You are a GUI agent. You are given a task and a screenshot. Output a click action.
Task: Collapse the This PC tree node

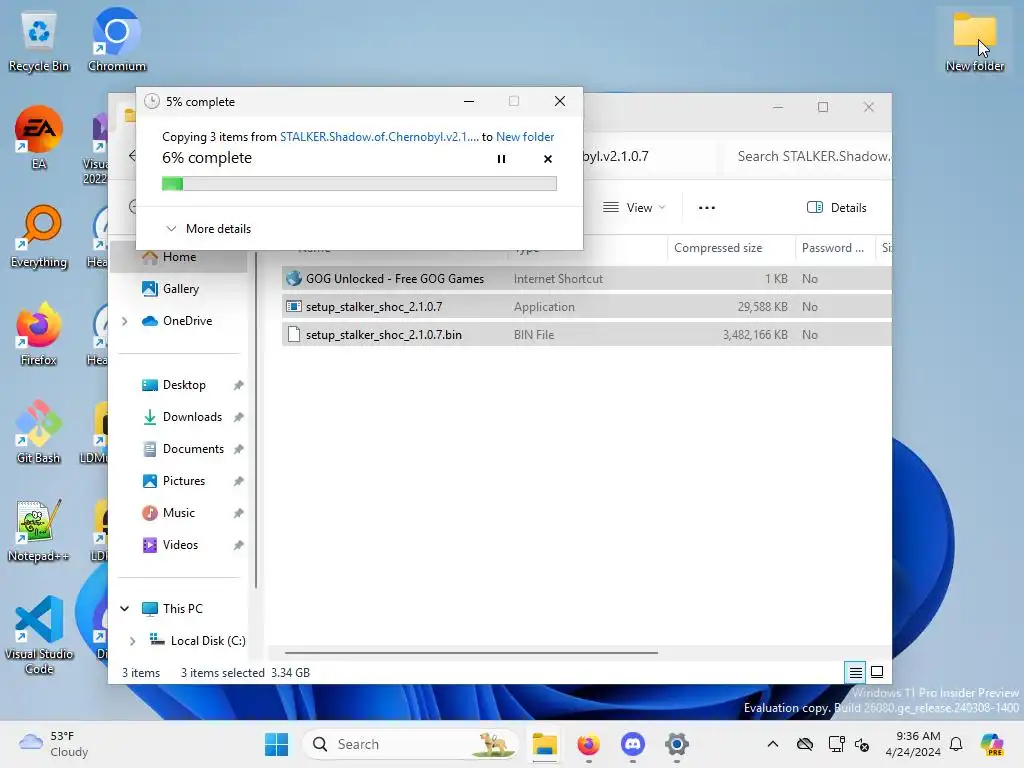point(125,609)
